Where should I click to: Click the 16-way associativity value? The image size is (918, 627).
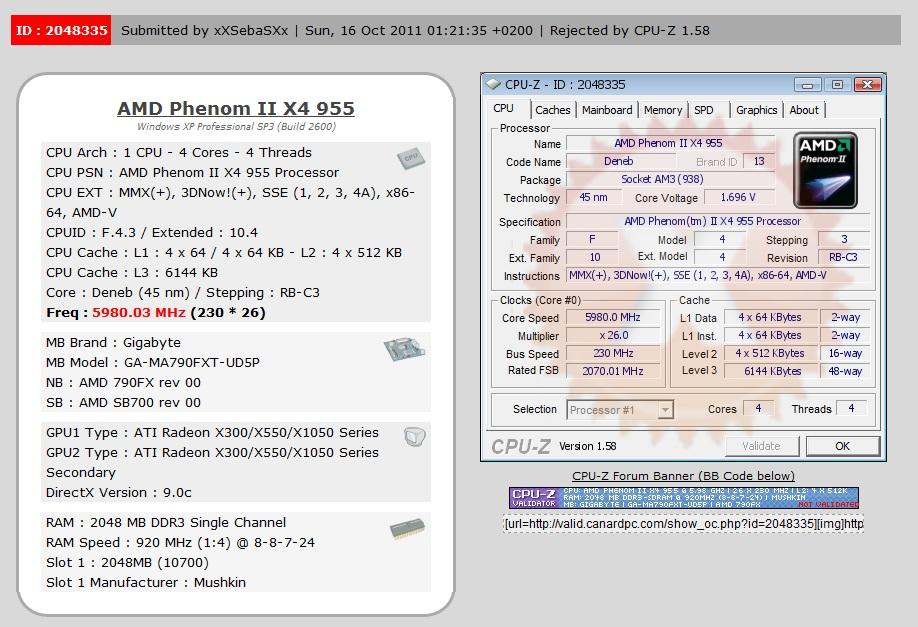[x=845, y=354]
